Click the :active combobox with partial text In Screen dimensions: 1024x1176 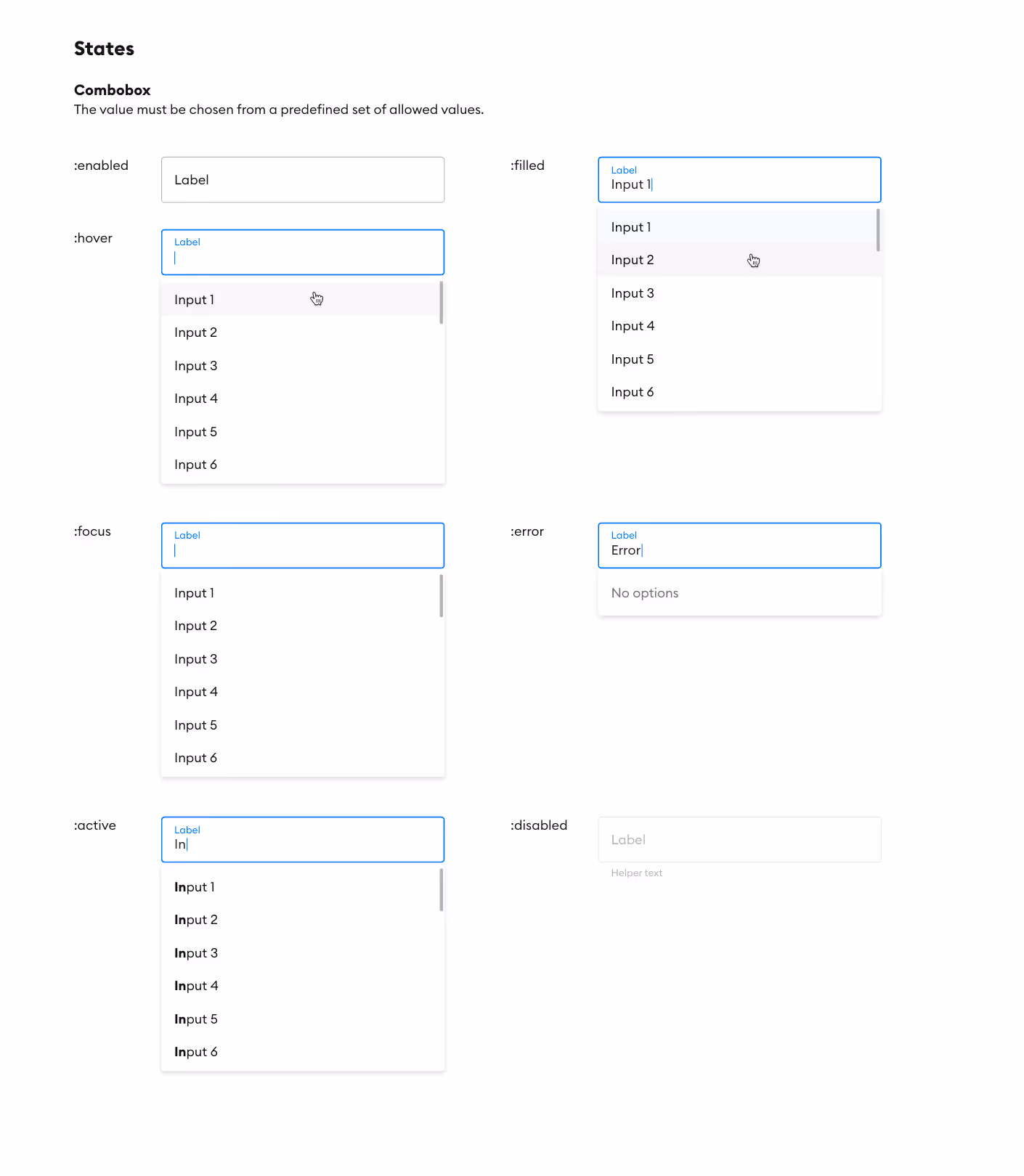pos(302,839)
